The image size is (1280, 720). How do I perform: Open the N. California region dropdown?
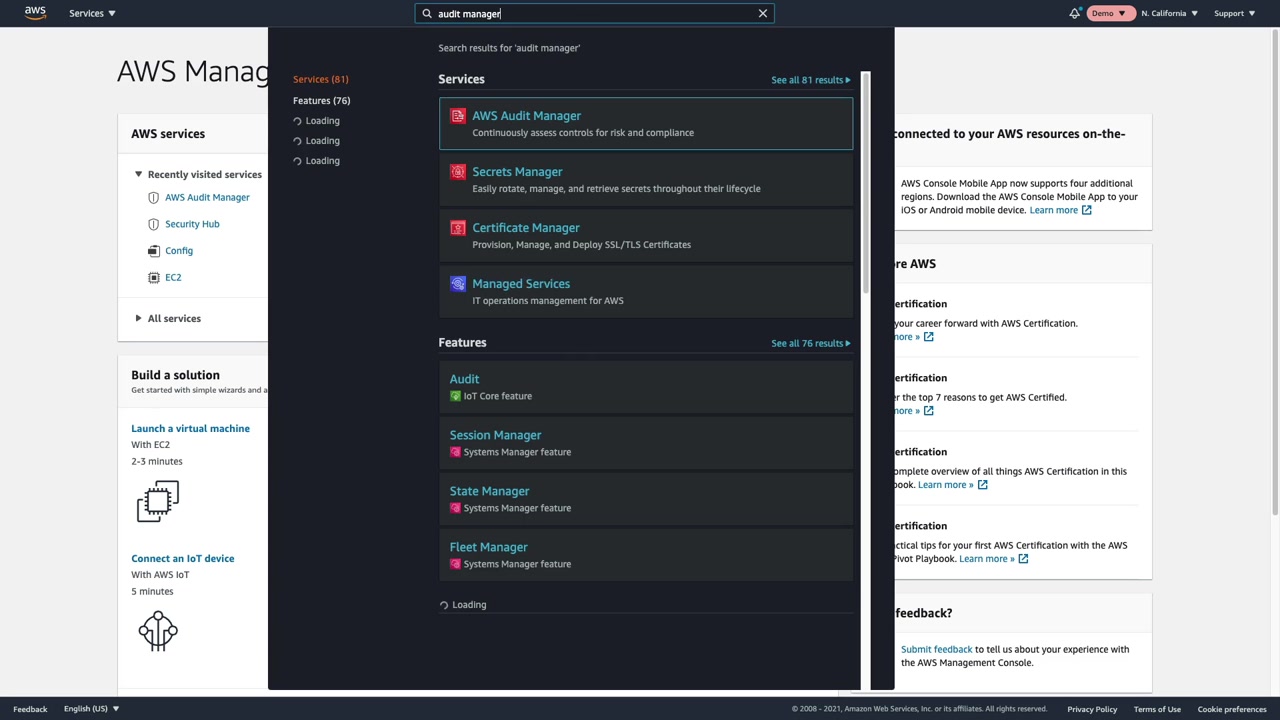pyautogui.click(x=1169, y=13)
